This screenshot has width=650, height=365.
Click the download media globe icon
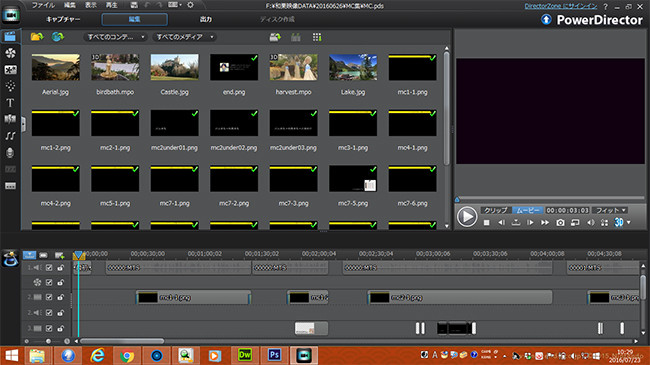tap(58, 37)
